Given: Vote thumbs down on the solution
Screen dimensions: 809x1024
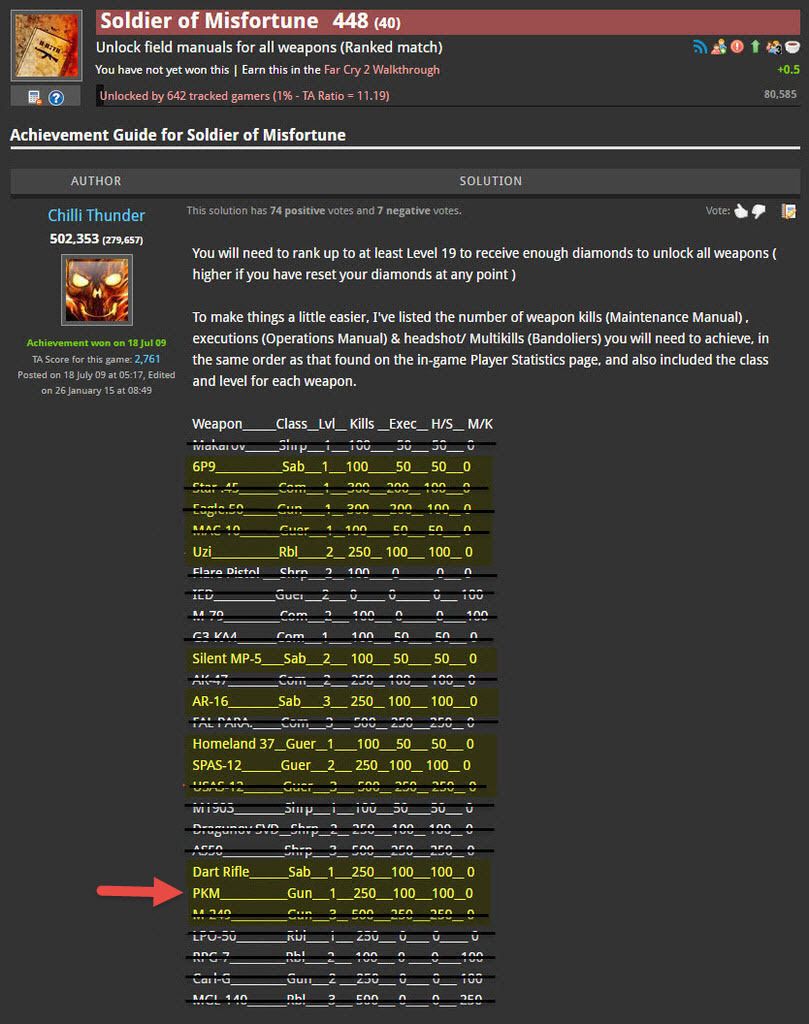Looking at the screenshot, I should tap(759, 212).
